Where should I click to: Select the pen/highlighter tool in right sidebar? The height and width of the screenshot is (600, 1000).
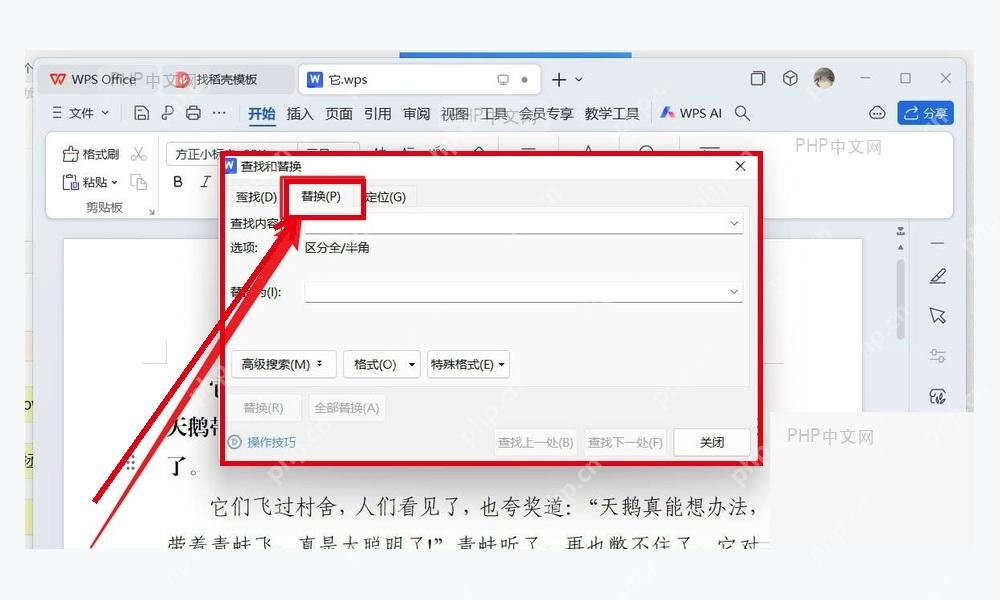[938, 276]
